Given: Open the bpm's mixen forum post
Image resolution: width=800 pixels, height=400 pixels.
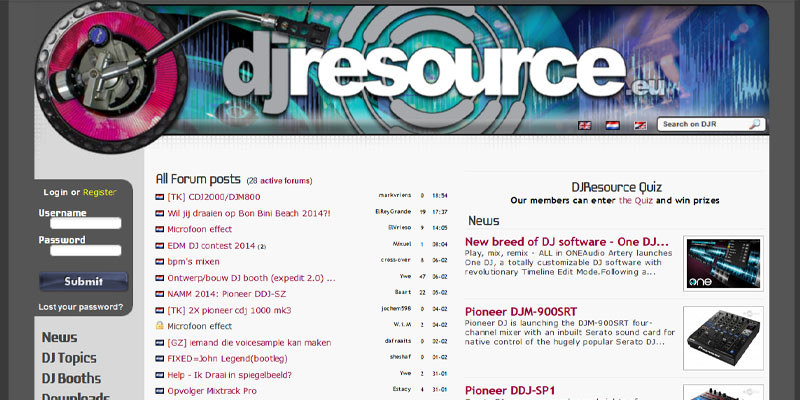Looking at the screenshot, I should 193,262.
